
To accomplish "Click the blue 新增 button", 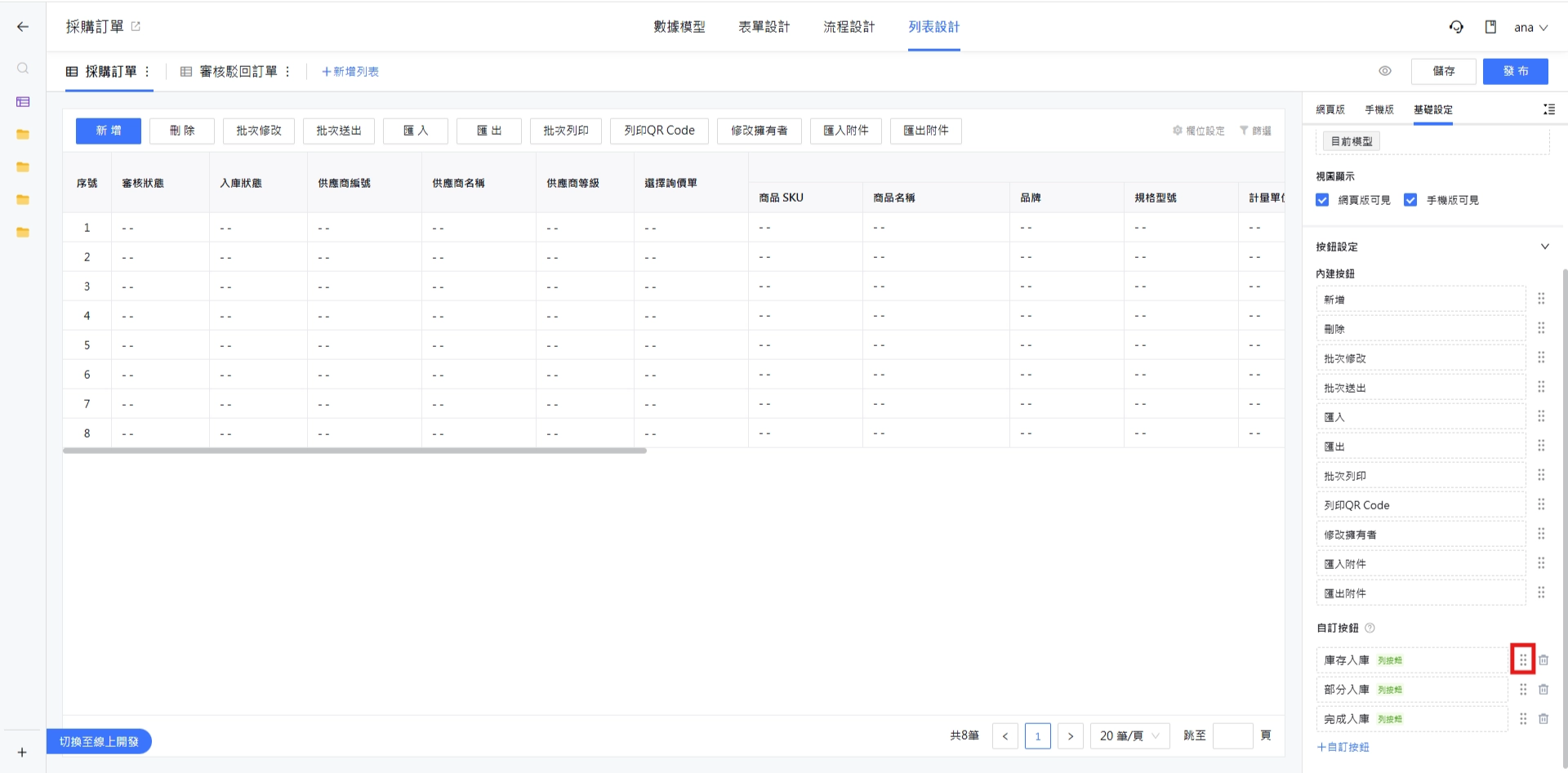I will [109, 131].
